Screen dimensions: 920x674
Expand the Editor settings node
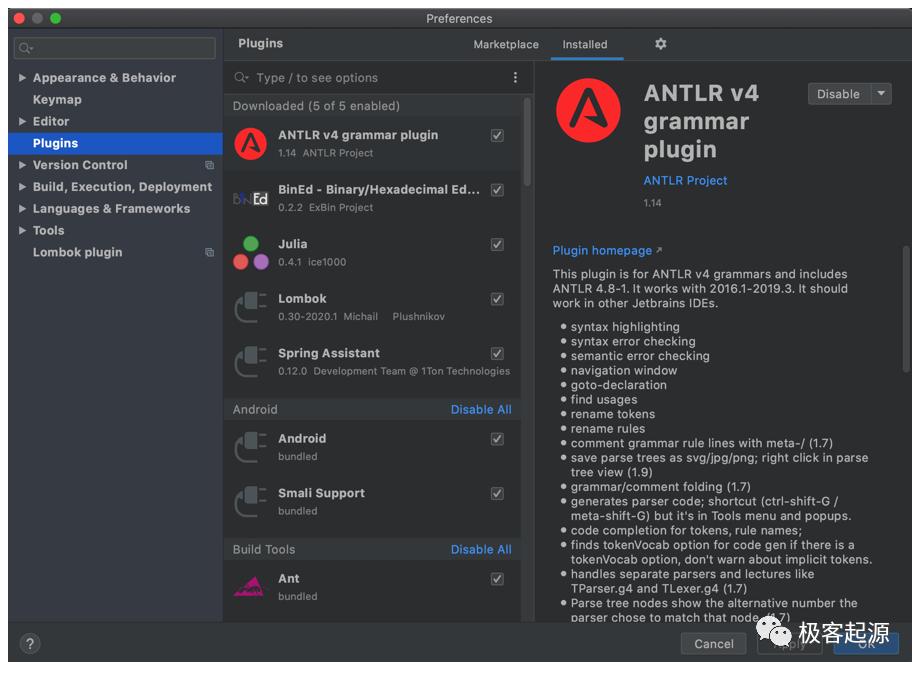click(x=22, y=121)
